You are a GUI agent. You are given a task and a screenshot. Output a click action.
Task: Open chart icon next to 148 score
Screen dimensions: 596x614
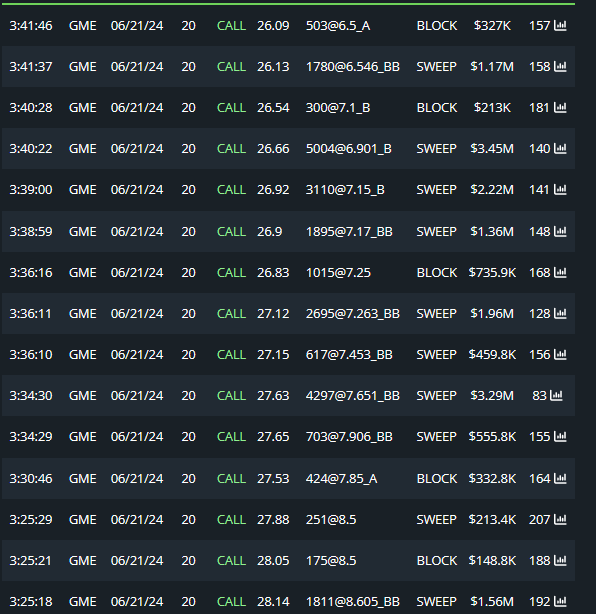coord(560,231)
